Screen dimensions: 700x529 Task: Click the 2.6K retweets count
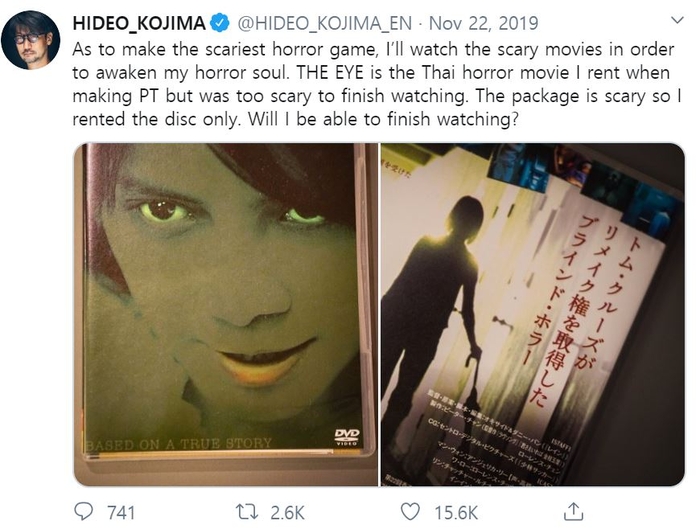click(288, 513)
